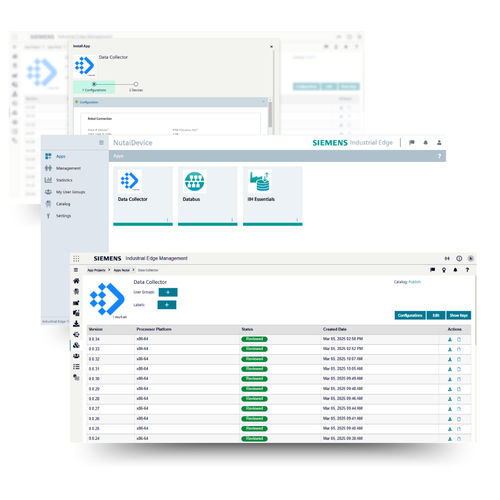Viewport: 500px width, 500px height.
Task: Click the copy icon for version 0.0.30
Action: coord(459,379)
